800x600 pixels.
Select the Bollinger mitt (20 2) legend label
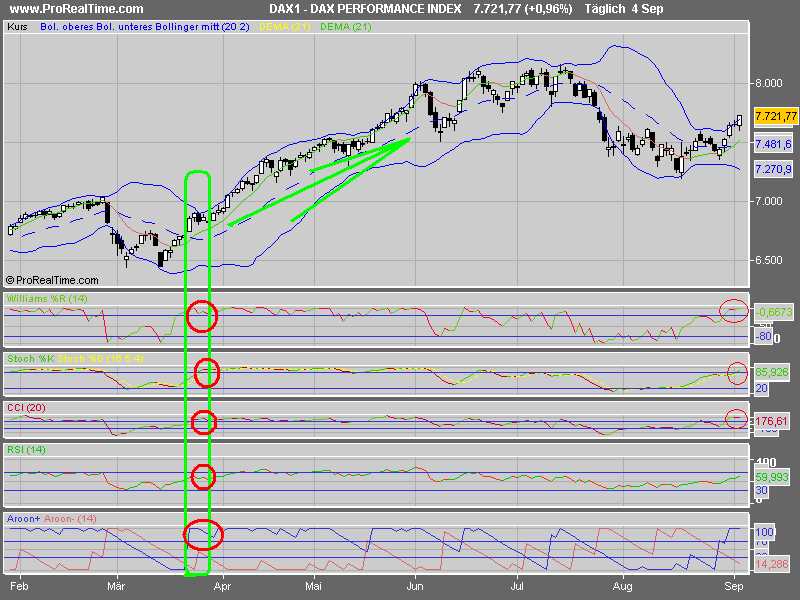tap(201, 27)
